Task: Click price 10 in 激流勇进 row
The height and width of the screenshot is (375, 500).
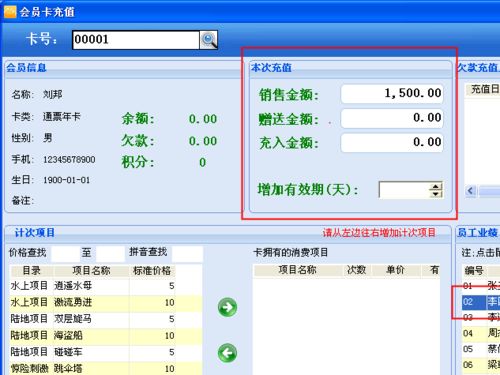Action: 169,303
